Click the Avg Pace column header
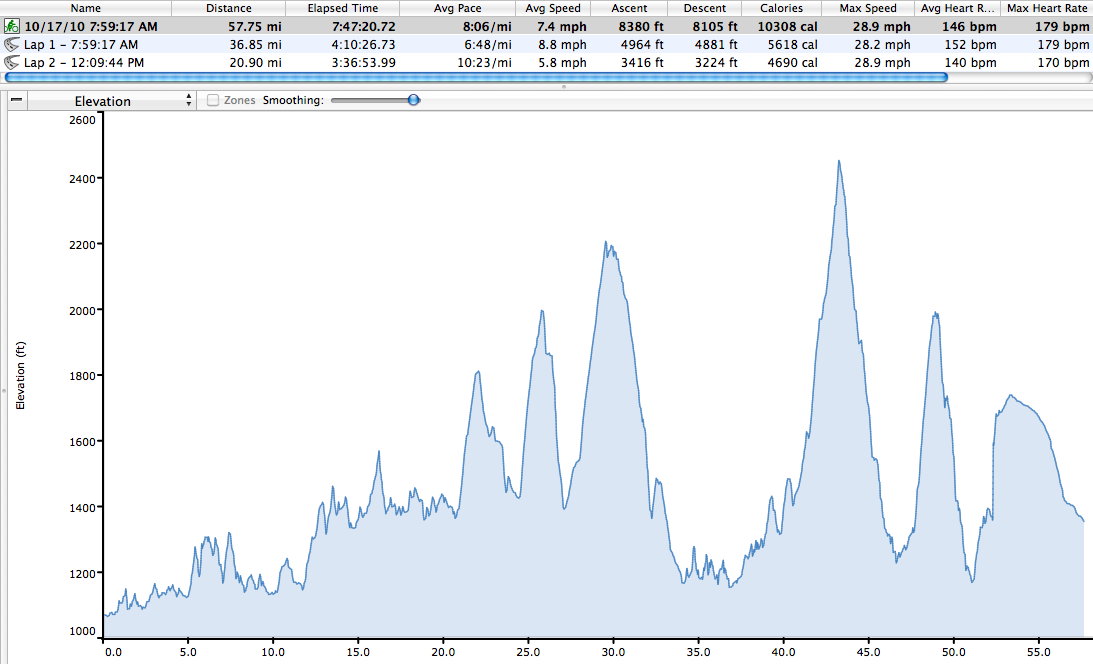The width and height of the screenshot is (1093, 664). [x=456, y=8]
